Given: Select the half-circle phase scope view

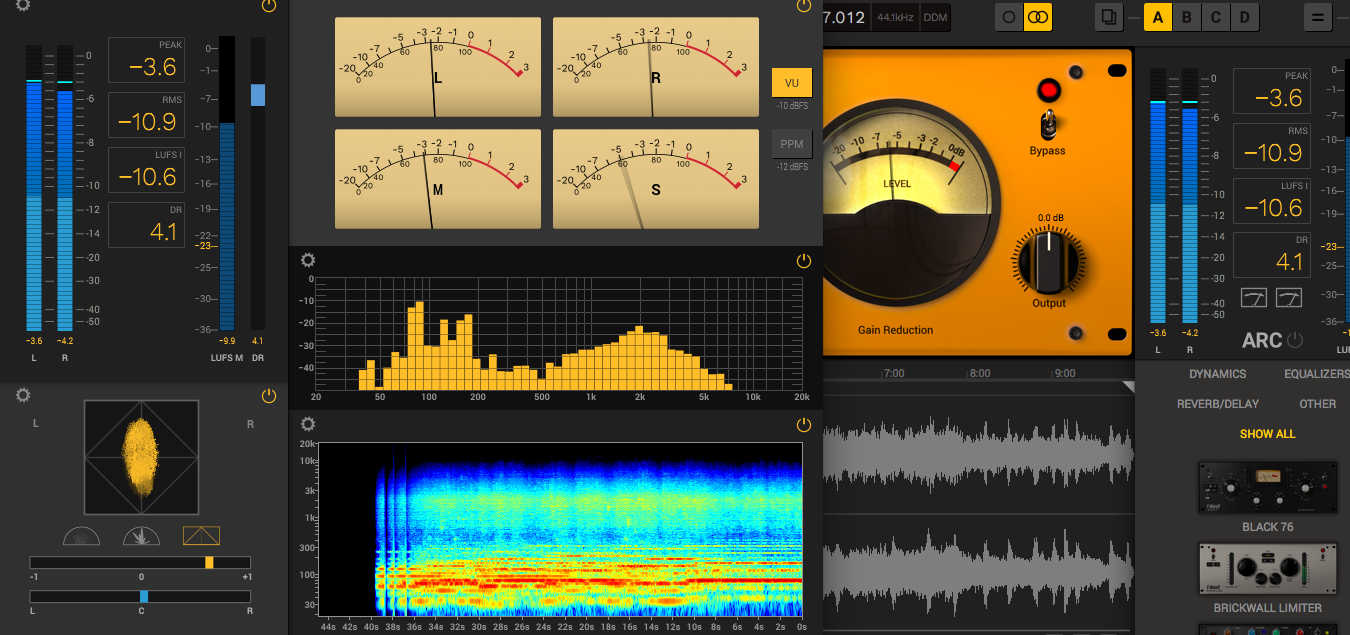Looking at the screenshot, I should 81,537.
